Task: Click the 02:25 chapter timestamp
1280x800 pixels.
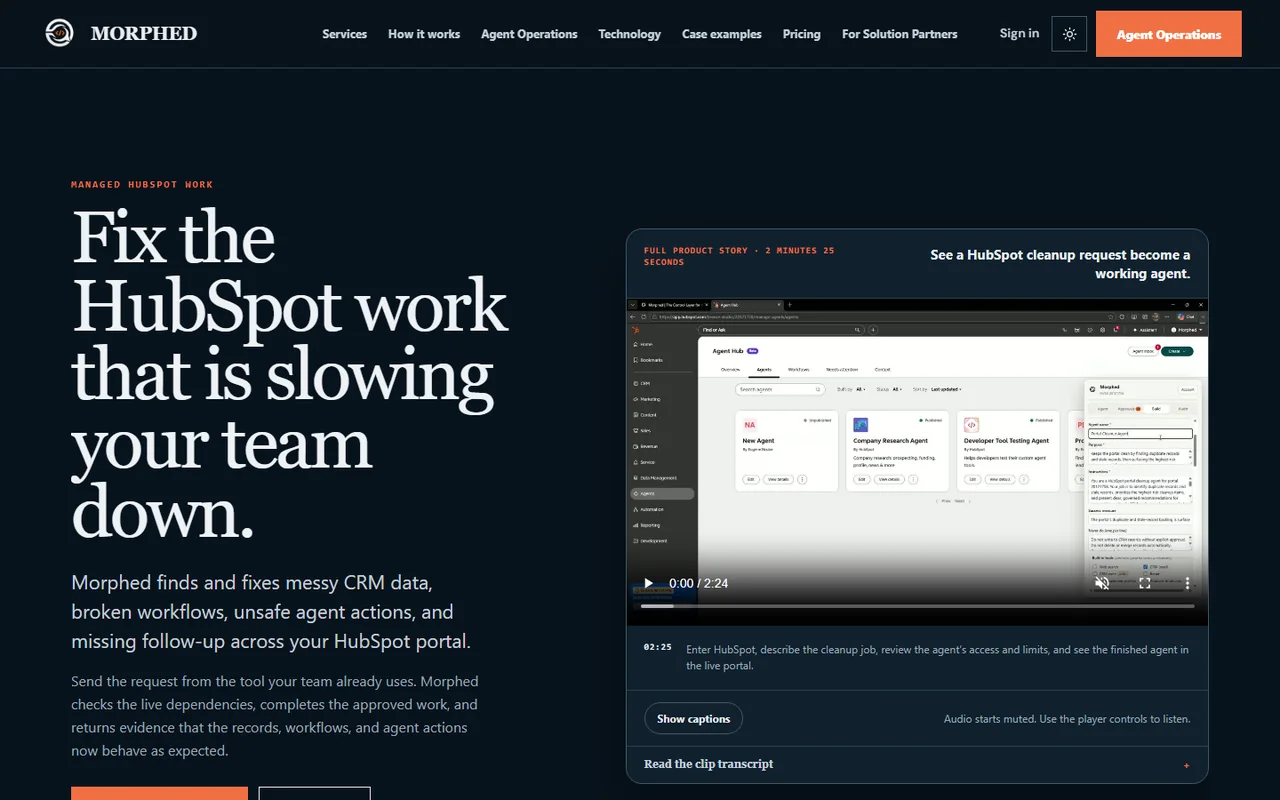Action: [658, 647]
